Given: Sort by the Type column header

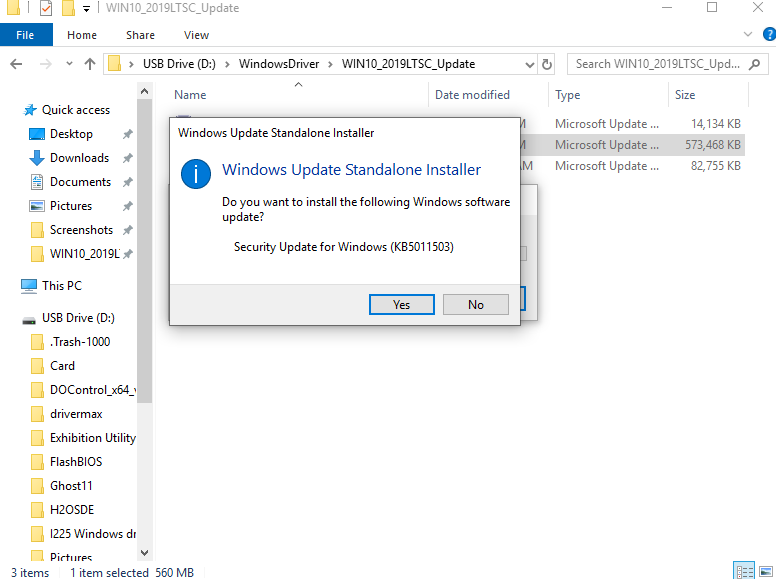Looking at the screenshot, I should pos(567,95).
